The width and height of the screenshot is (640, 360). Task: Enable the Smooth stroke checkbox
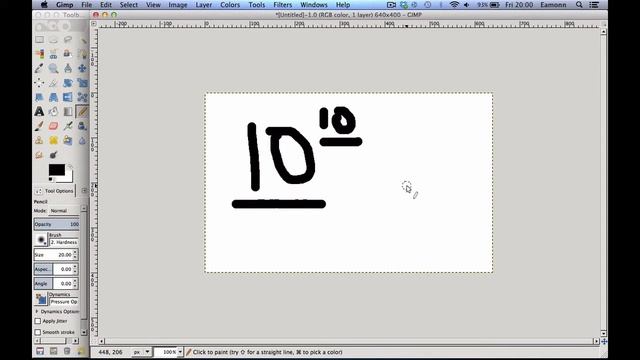tap(38, 332)
